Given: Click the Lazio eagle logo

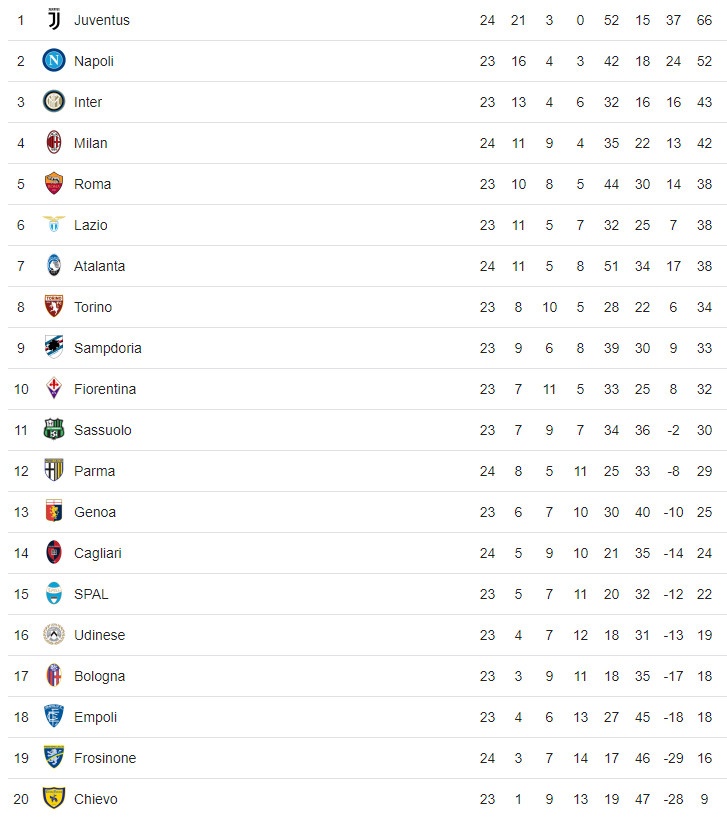Looking at the screenshot, I should click(x=54, y=225).
